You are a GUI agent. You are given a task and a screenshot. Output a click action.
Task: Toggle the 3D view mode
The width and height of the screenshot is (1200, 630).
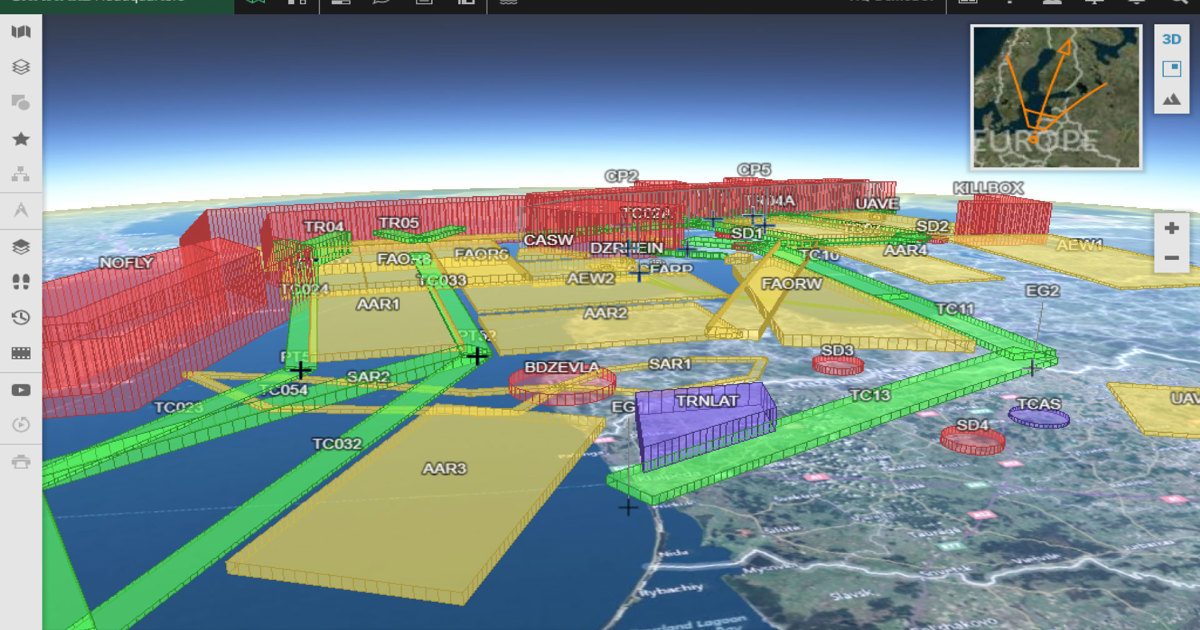pos(1170,40)
